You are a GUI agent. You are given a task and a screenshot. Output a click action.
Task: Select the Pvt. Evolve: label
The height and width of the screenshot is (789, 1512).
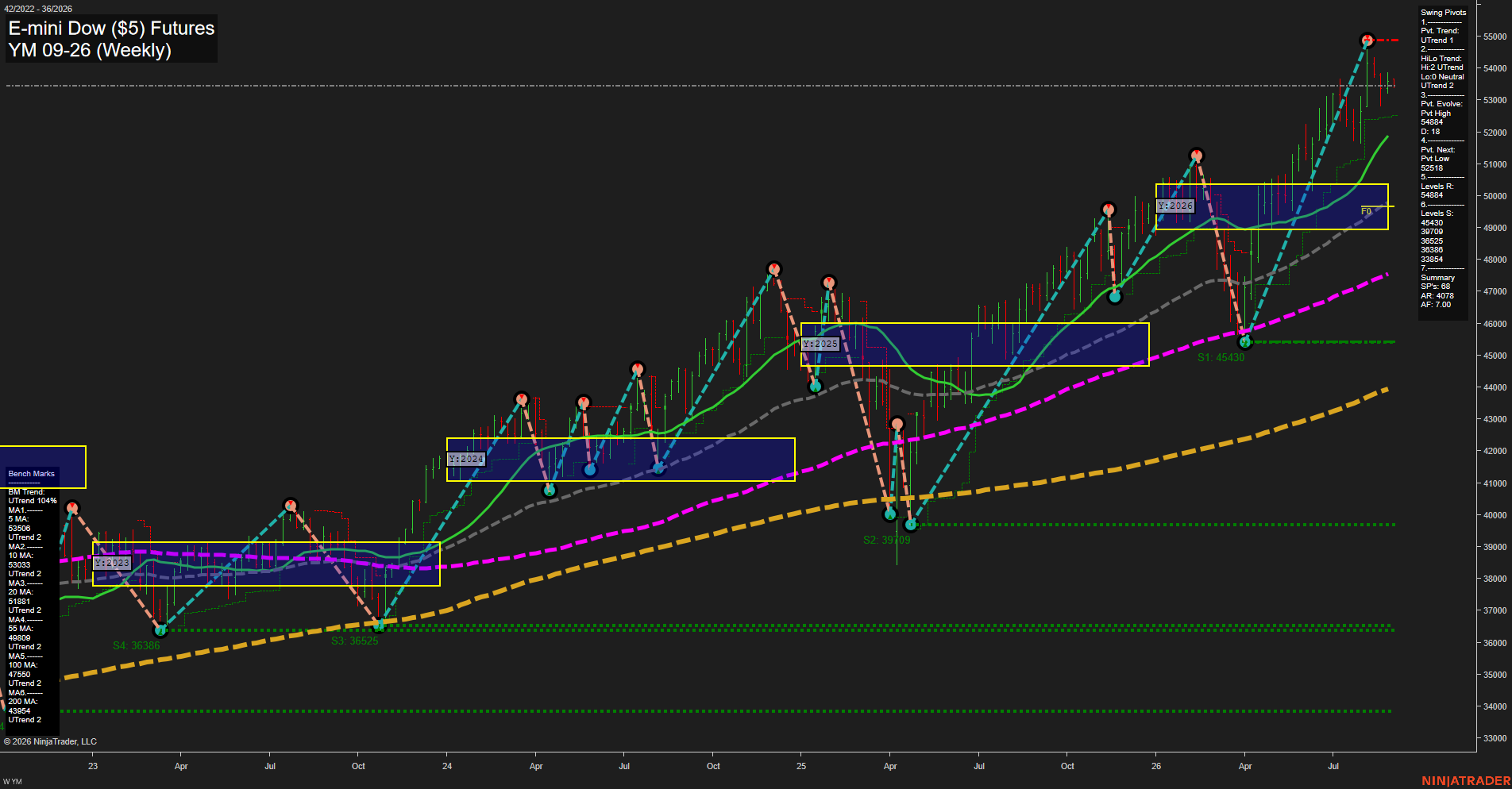[1441, 104]
